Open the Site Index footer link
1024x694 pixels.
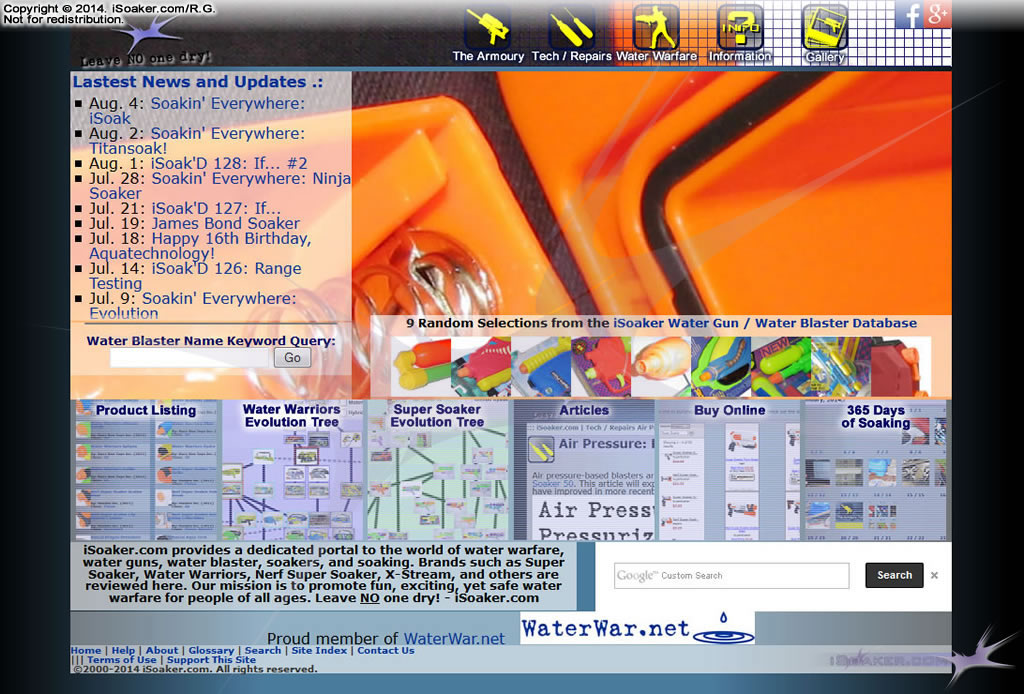[319, 650]
